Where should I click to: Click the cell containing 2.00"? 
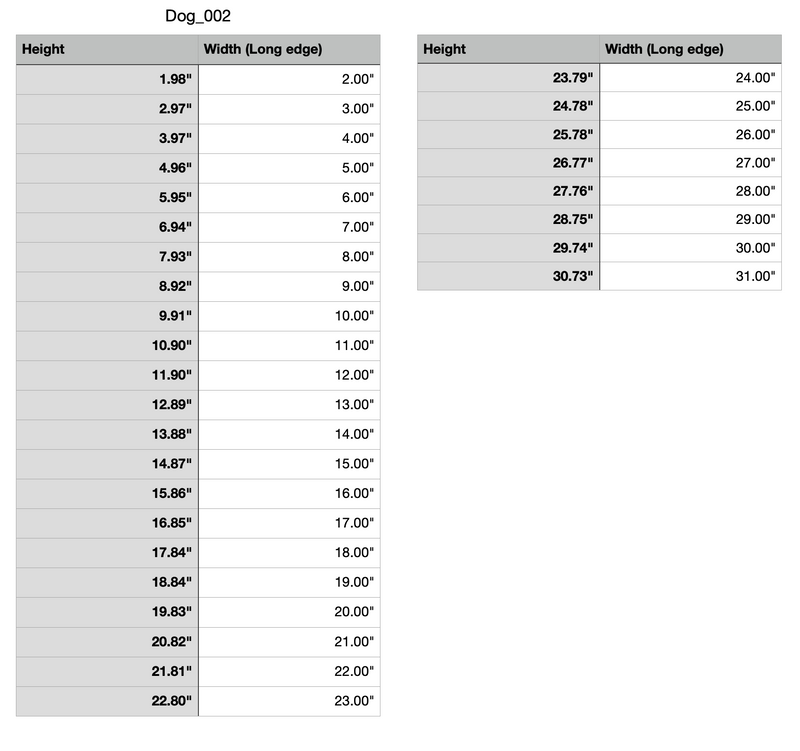(x=289, y=79)
